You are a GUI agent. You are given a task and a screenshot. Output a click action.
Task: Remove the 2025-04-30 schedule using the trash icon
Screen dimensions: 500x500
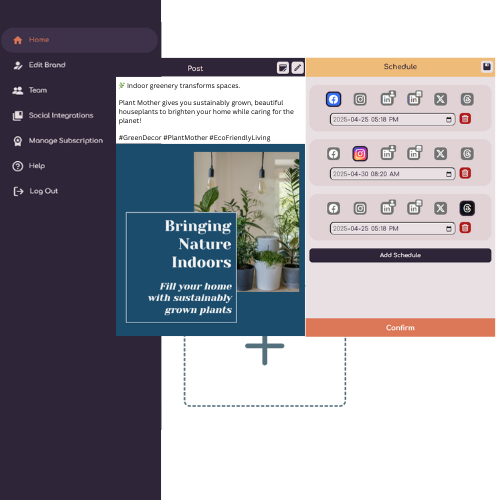click(465, 173)
